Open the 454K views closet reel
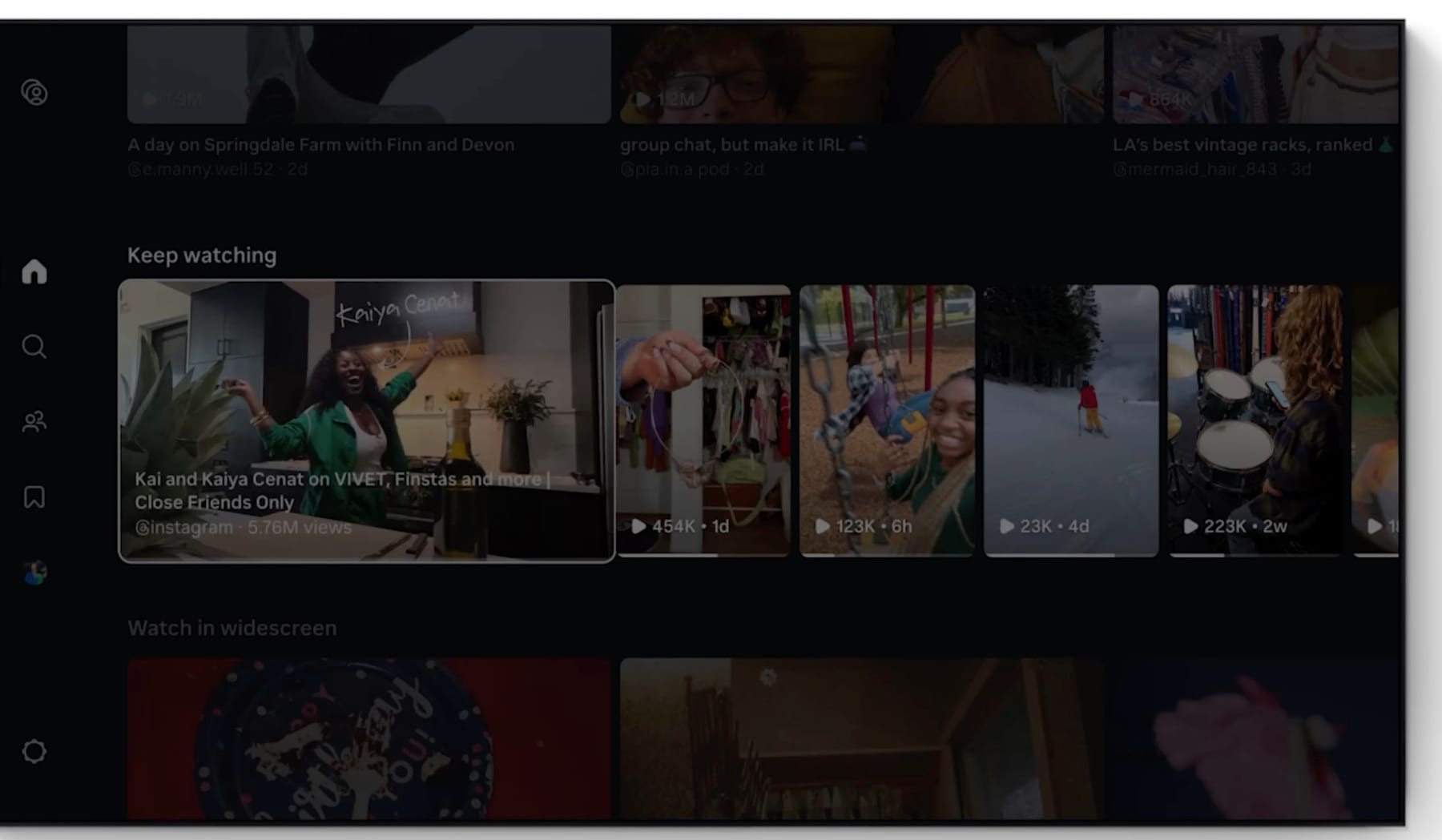Viewport: 1442px width, 840px height. (703, 420)
